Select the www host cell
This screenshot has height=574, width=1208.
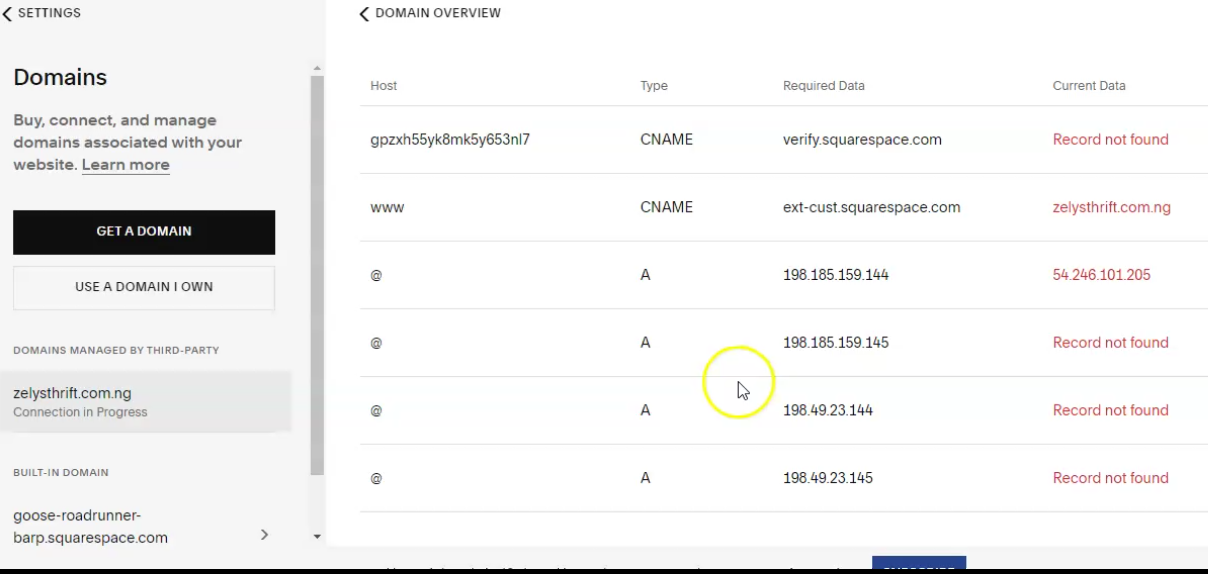pos(387,208)
